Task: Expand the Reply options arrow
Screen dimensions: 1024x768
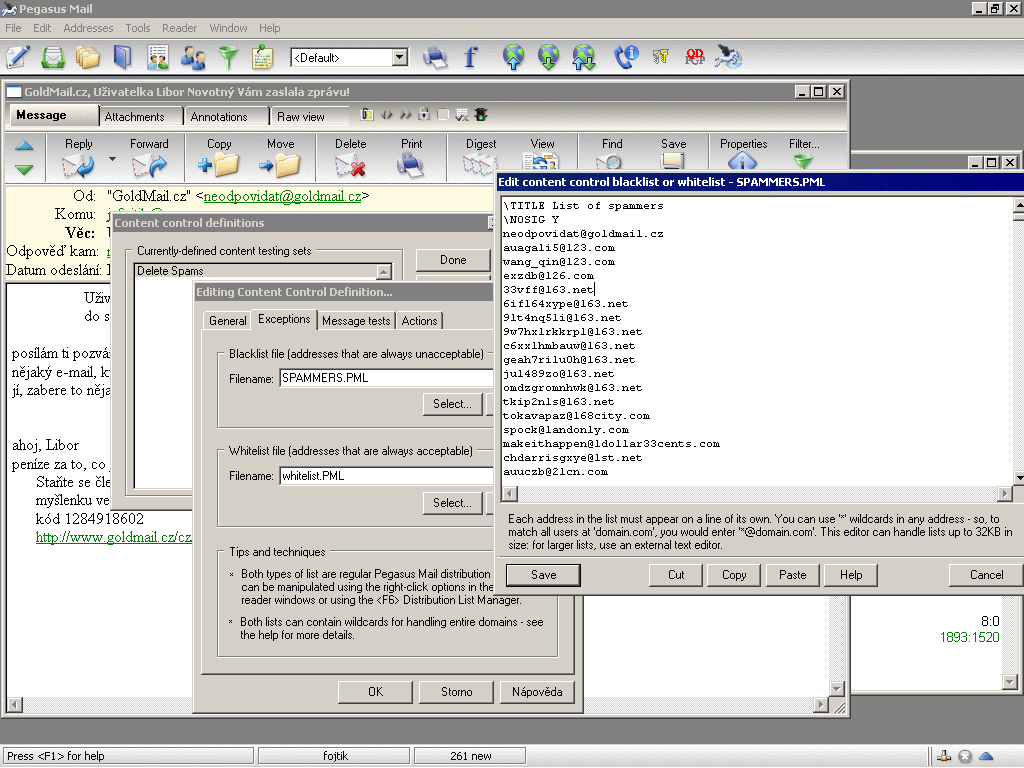Action: pos(112,159)
